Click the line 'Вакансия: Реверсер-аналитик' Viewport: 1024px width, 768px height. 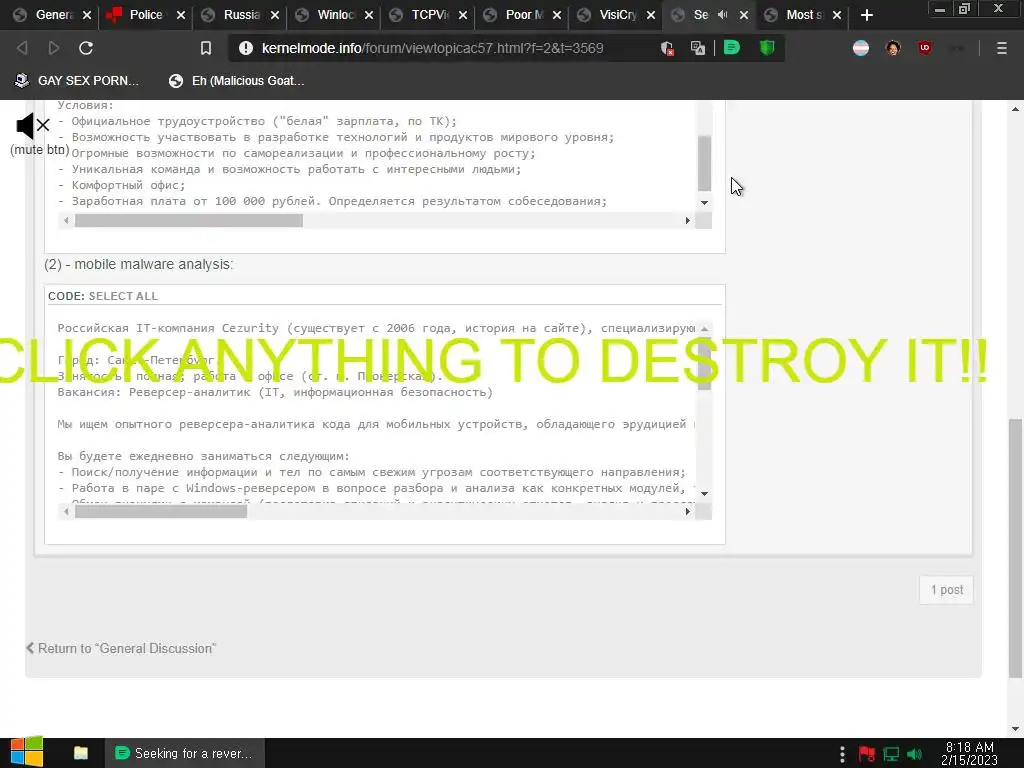[275, 392]
